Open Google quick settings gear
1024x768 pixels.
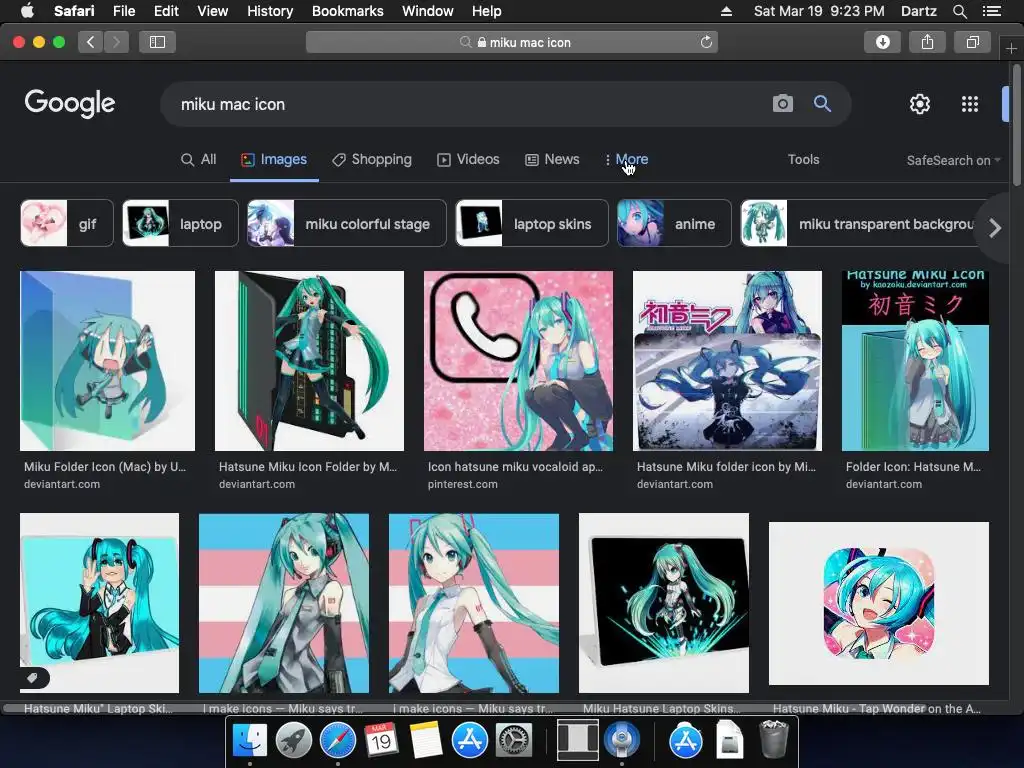tap(920, 104)
